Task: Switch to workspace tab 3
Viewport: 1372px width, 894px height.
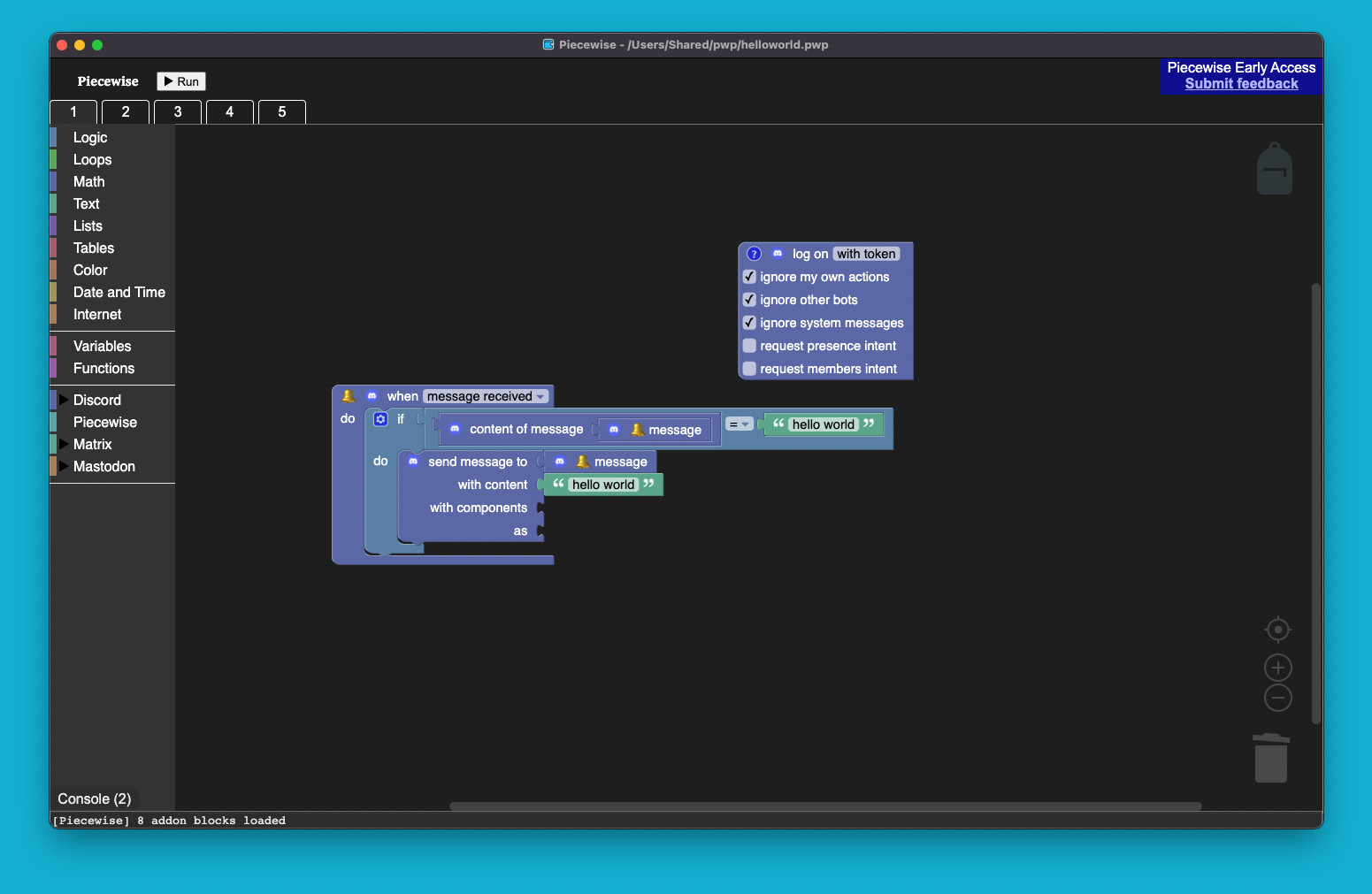Action: tap(177, 111)
